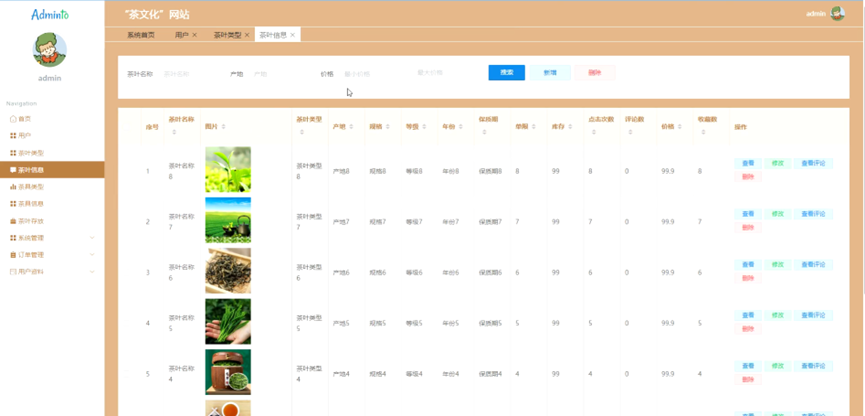
Task: Click 查看评论 for the 茶叶名称7 row
Action: pyautogui.click(x=813, y=214)
